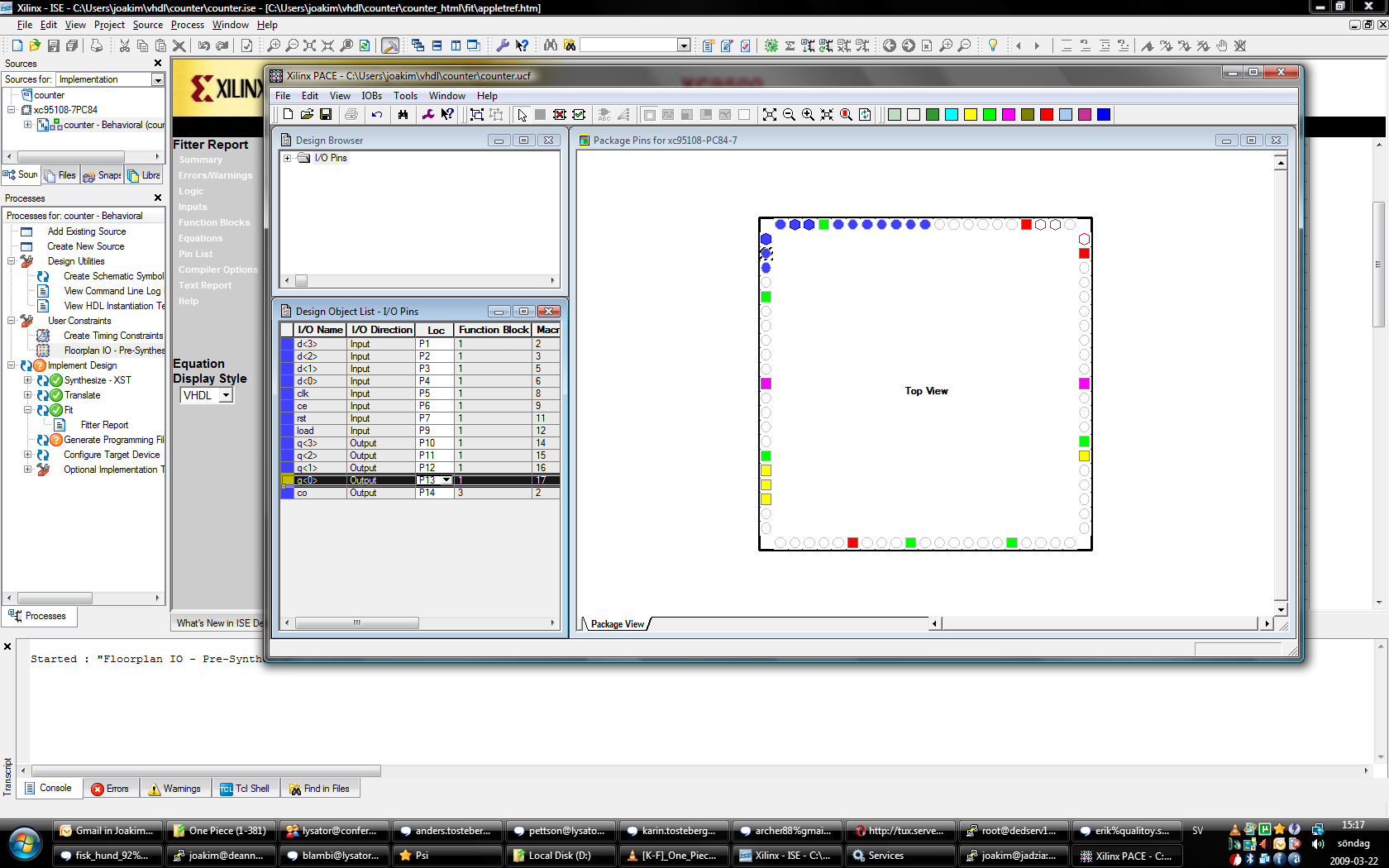1389x868 pixels.
Task: Click ISE Find binoculars icon
Action: click(x=551, y=45)
